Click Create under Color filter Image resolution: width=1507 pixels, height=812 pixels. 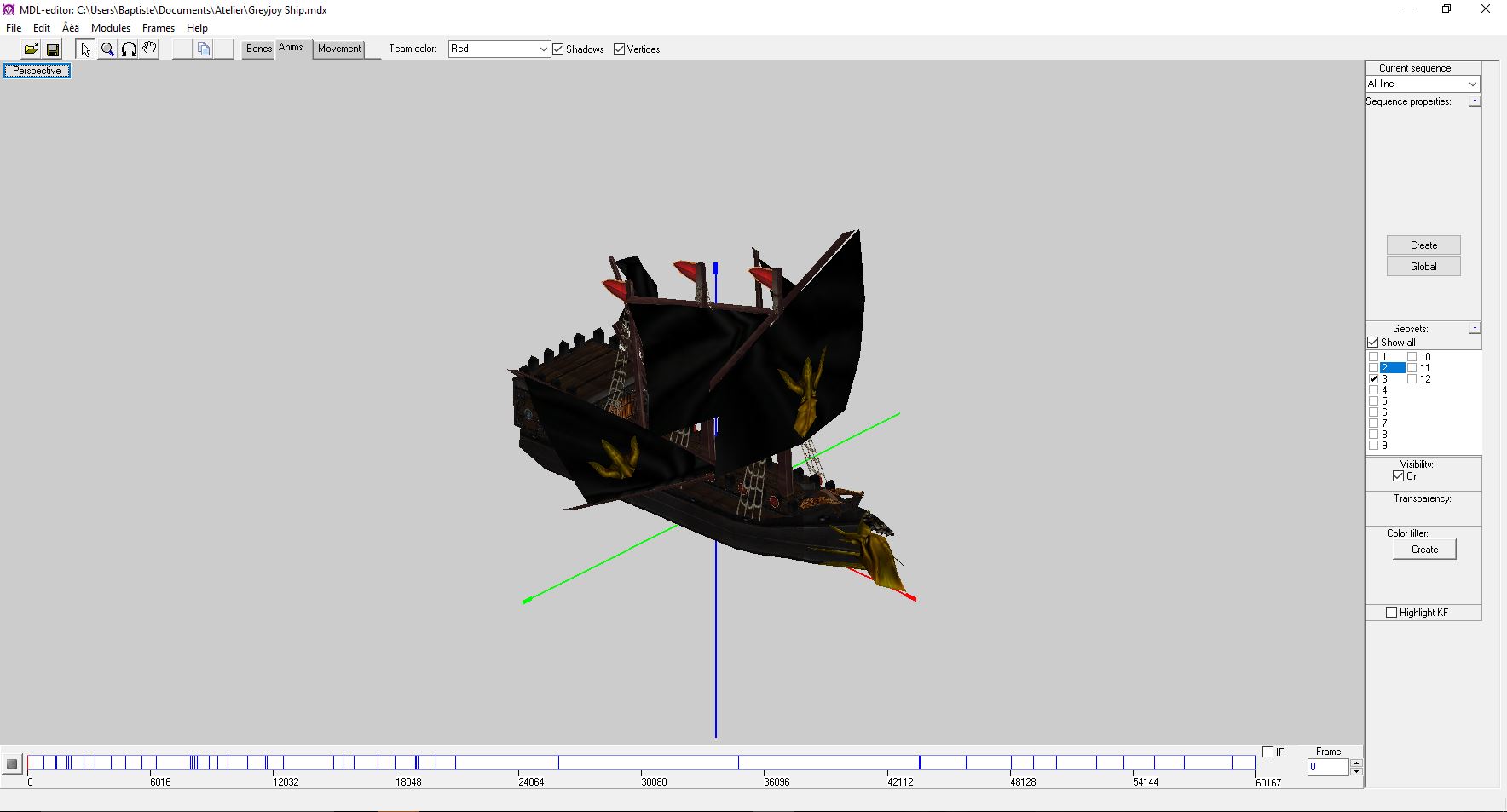(x=1424, y=550)
